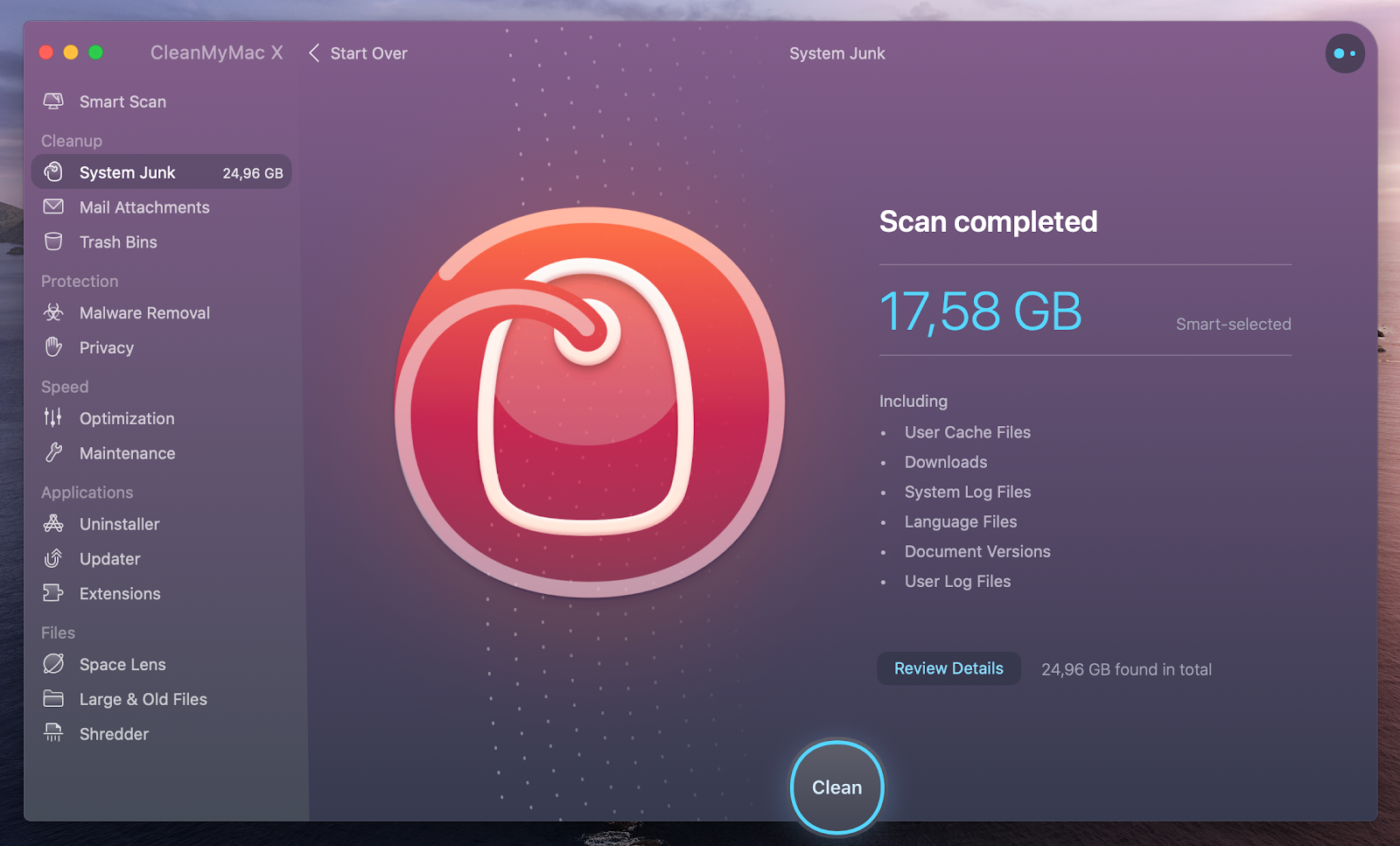Click the 17,58 GB smart-selected amount

pyautogui.click(x=980, y=311)
